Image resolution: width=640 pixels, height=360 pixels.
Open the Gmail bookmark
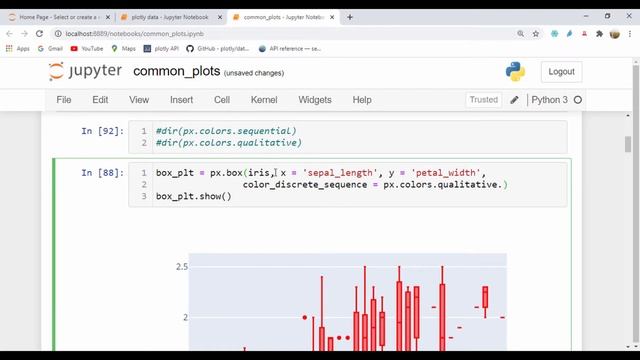[x=50, y=49]
